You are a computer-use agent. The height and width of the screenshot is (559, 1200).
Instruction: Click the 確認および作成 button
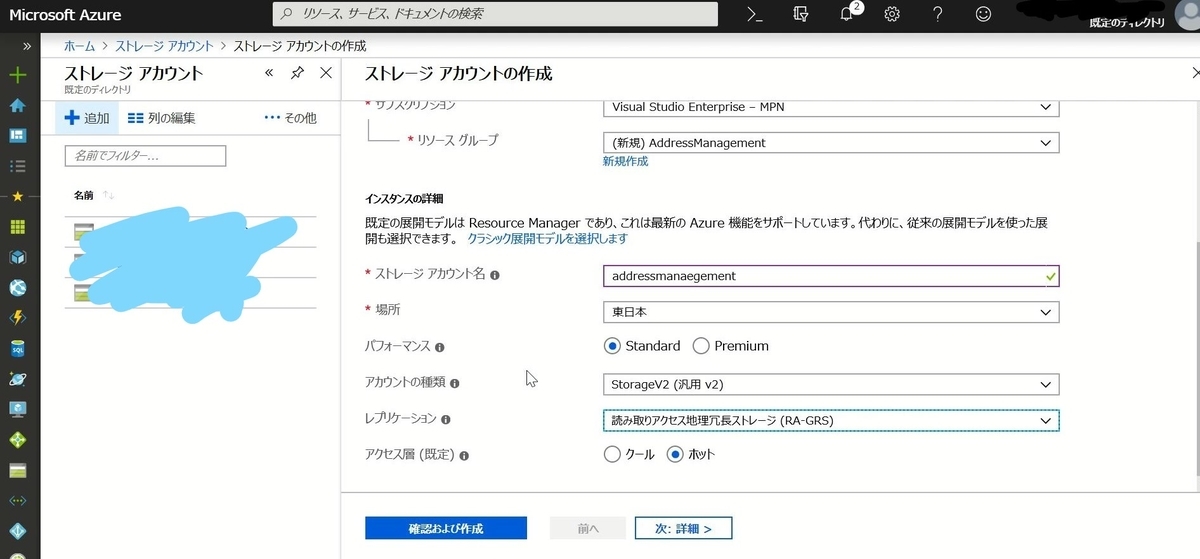pos(446,528)
